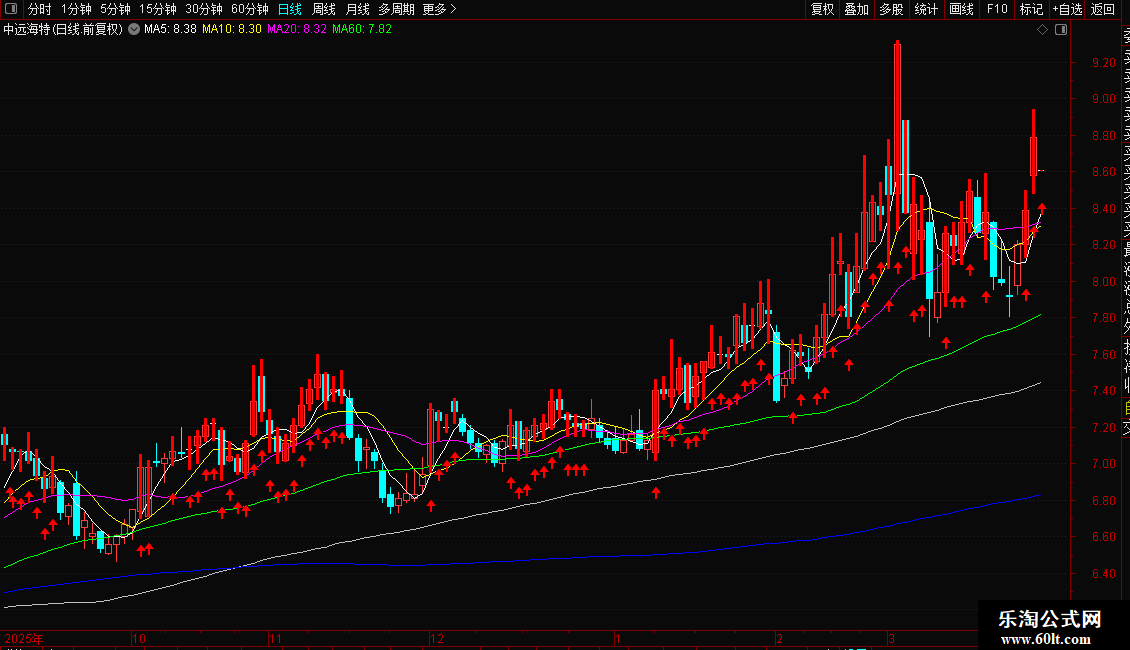Click the 8.20 price axis label
This screenshot has width=1130, height=650.
(1103, 245)
